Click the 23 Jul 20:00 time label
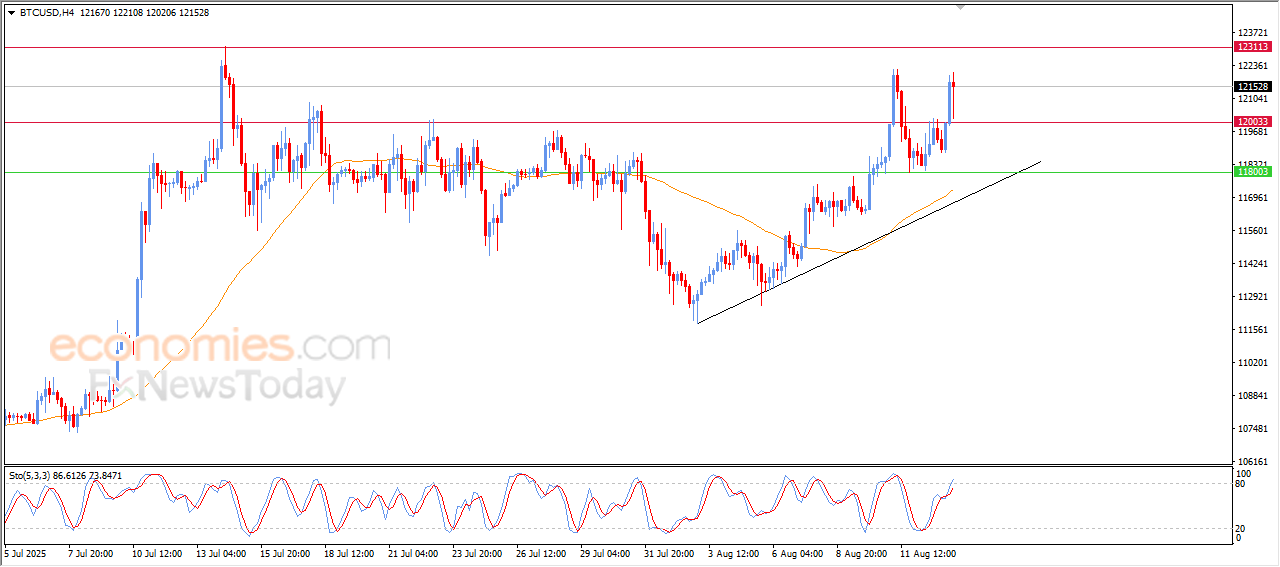 tap(477, 553)
